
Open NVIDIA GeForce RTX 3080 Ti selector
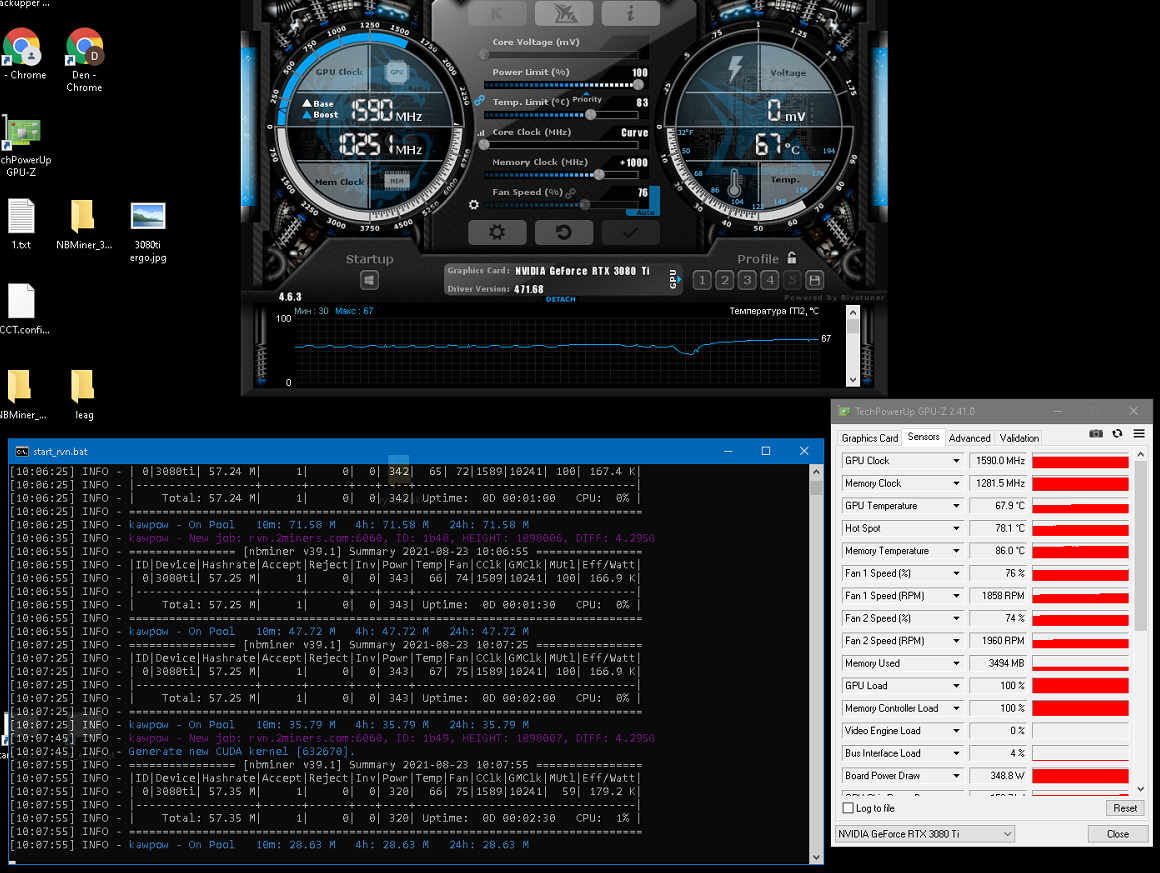(925, 834)
